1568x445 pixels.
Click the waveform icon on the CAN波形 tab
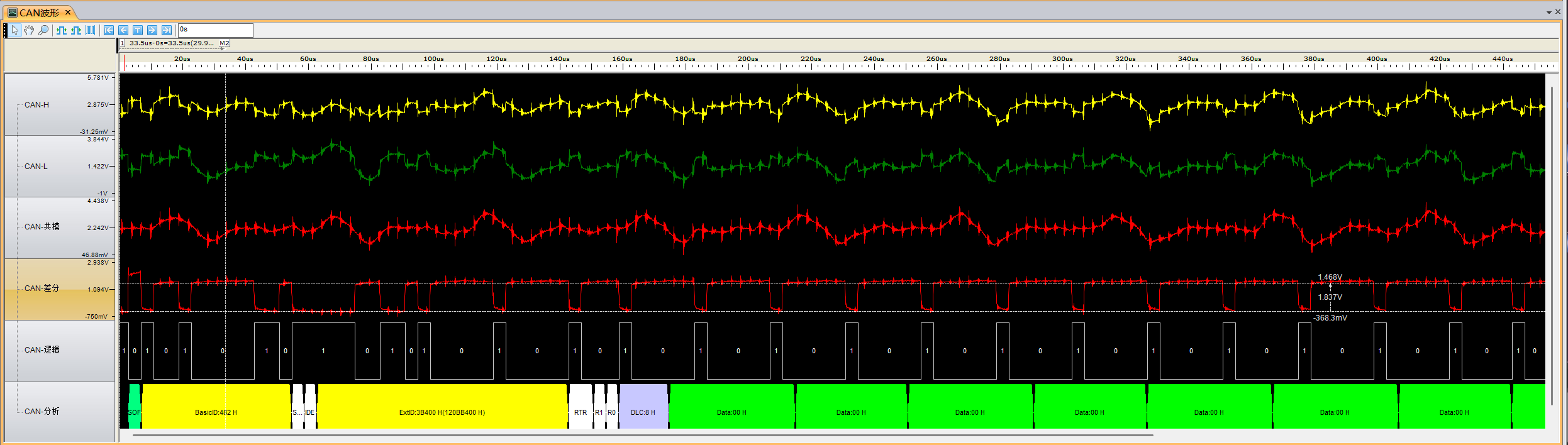(12, 12)
